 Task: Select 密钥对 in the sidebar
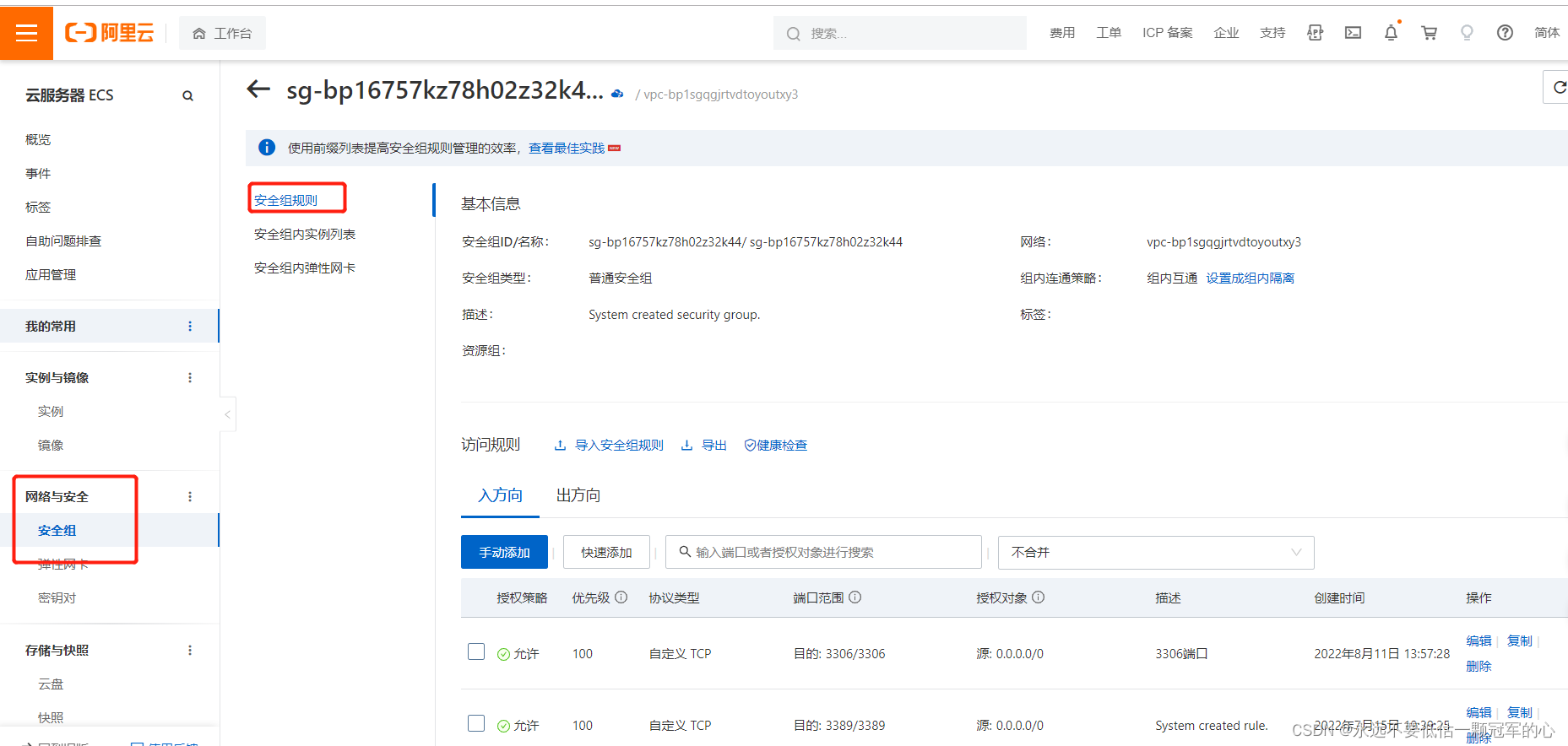point(57,597)
